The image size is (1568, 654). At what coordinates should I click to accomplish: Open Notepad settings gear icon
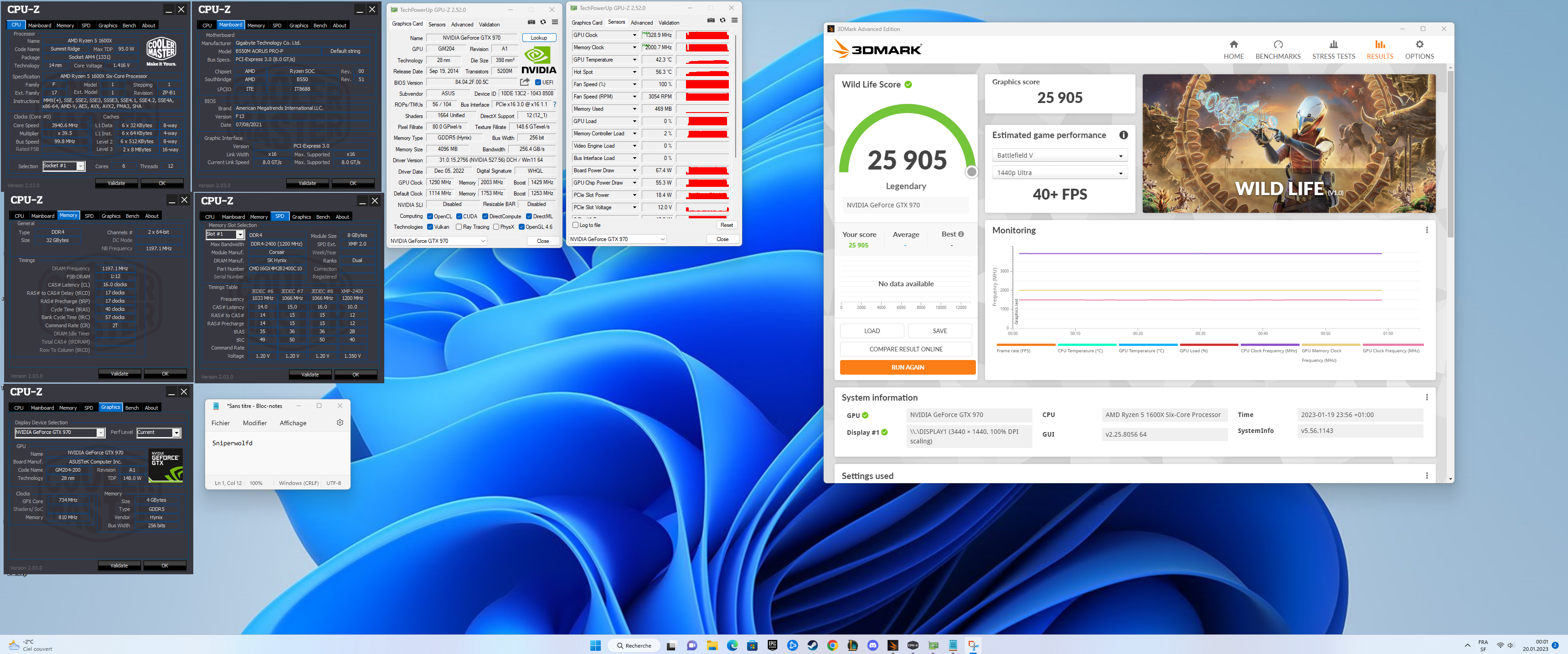[x=340, y=423]
